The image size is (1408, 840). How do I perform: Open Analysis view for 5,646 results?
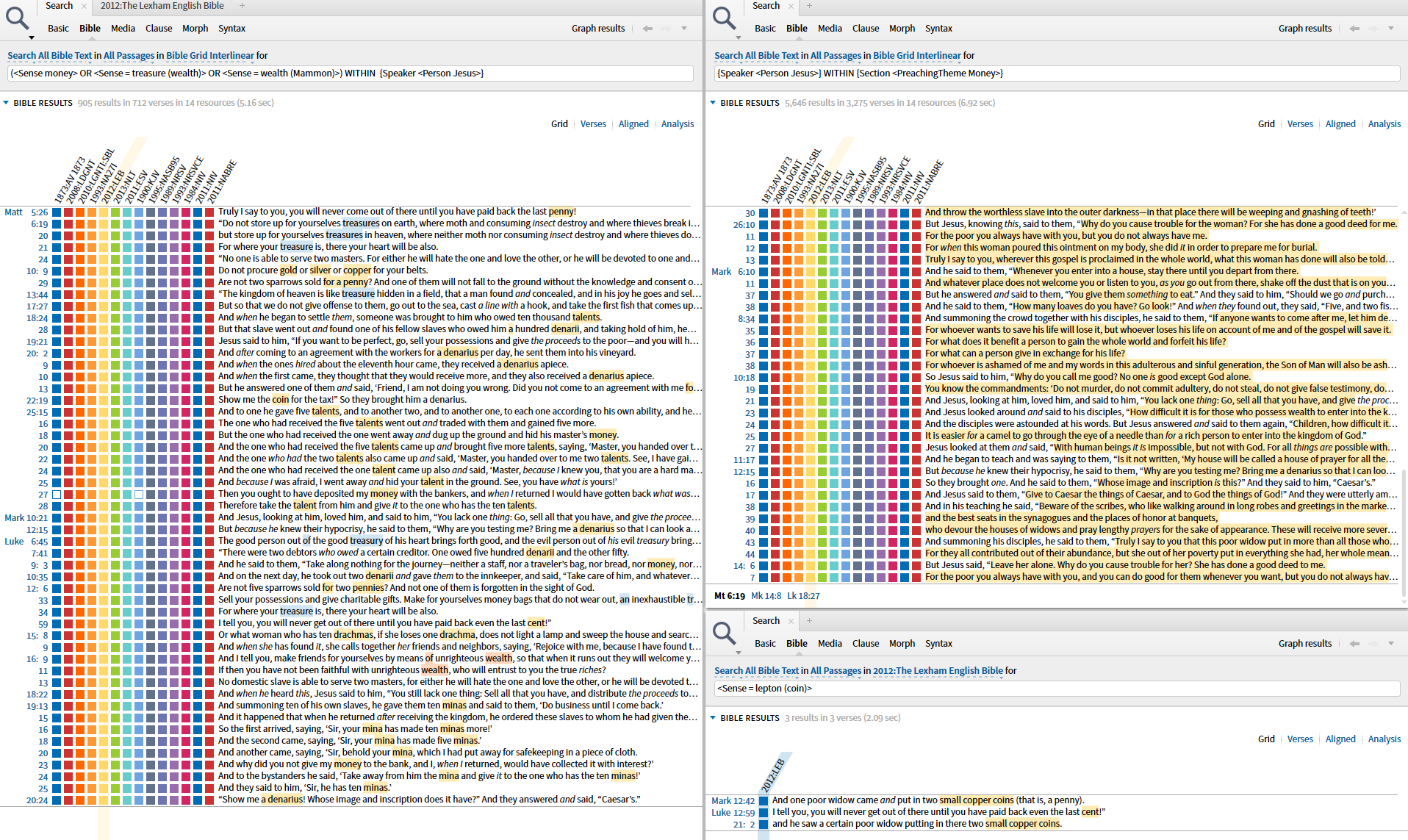point(1384,124)
